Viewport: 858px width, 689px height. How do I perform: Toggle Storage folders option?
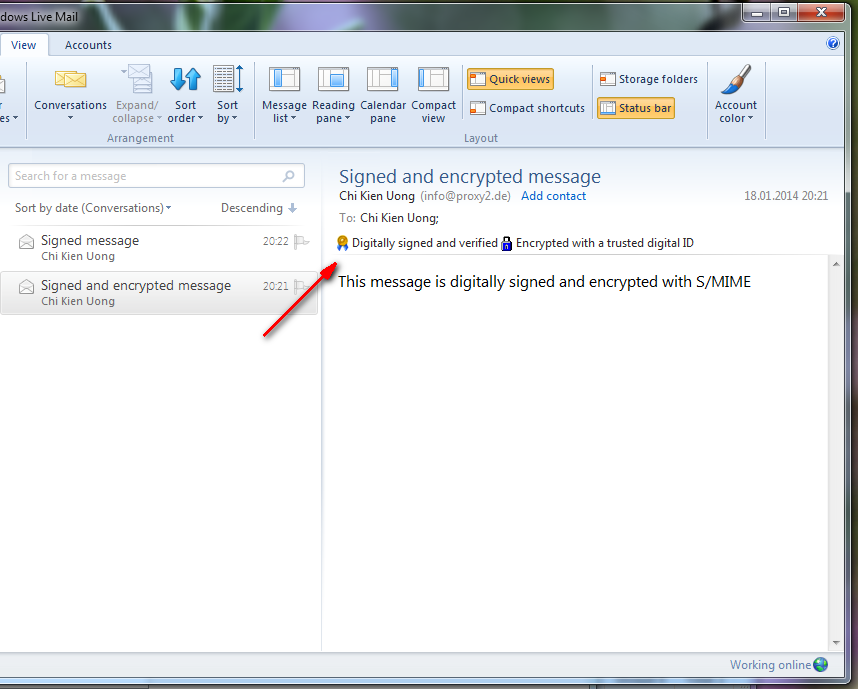click(x=649, y=79)
